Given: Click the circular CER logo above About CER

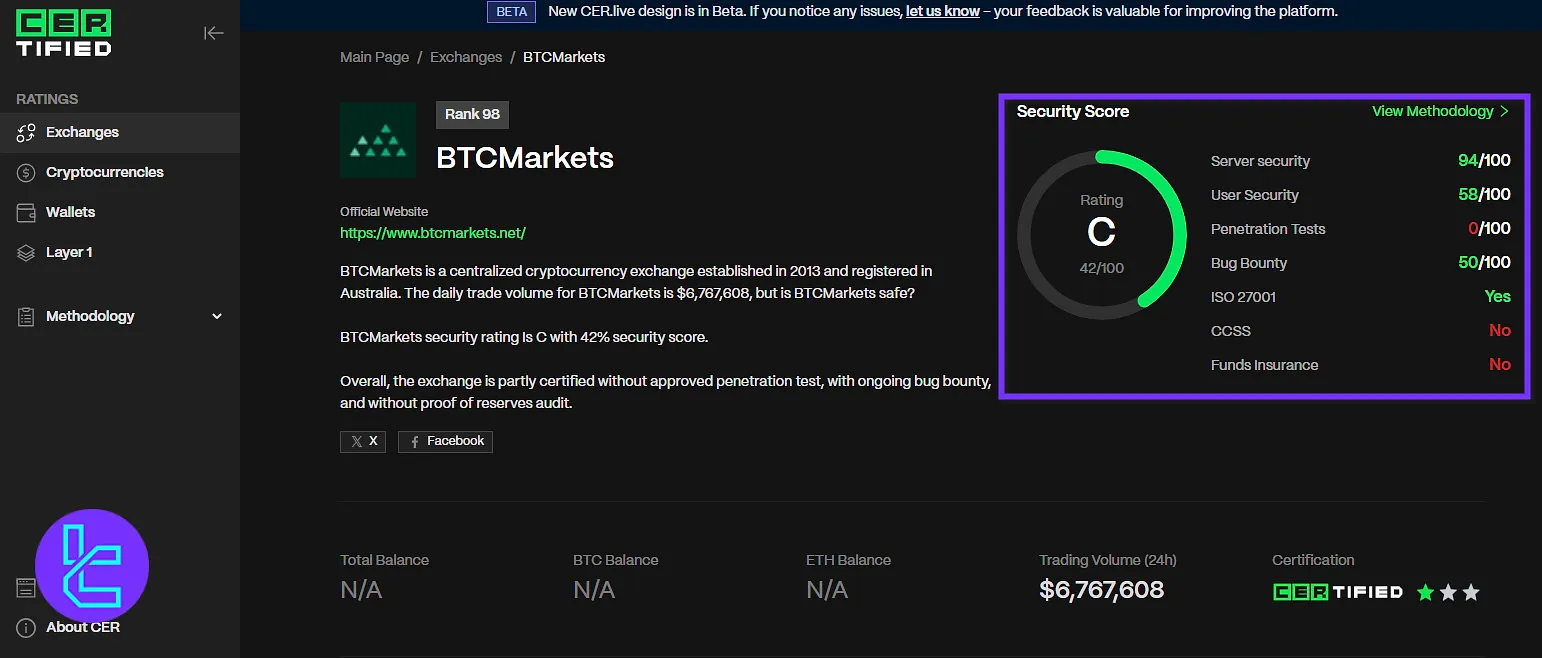Looking at the screenshot, I should coord(91,565).
